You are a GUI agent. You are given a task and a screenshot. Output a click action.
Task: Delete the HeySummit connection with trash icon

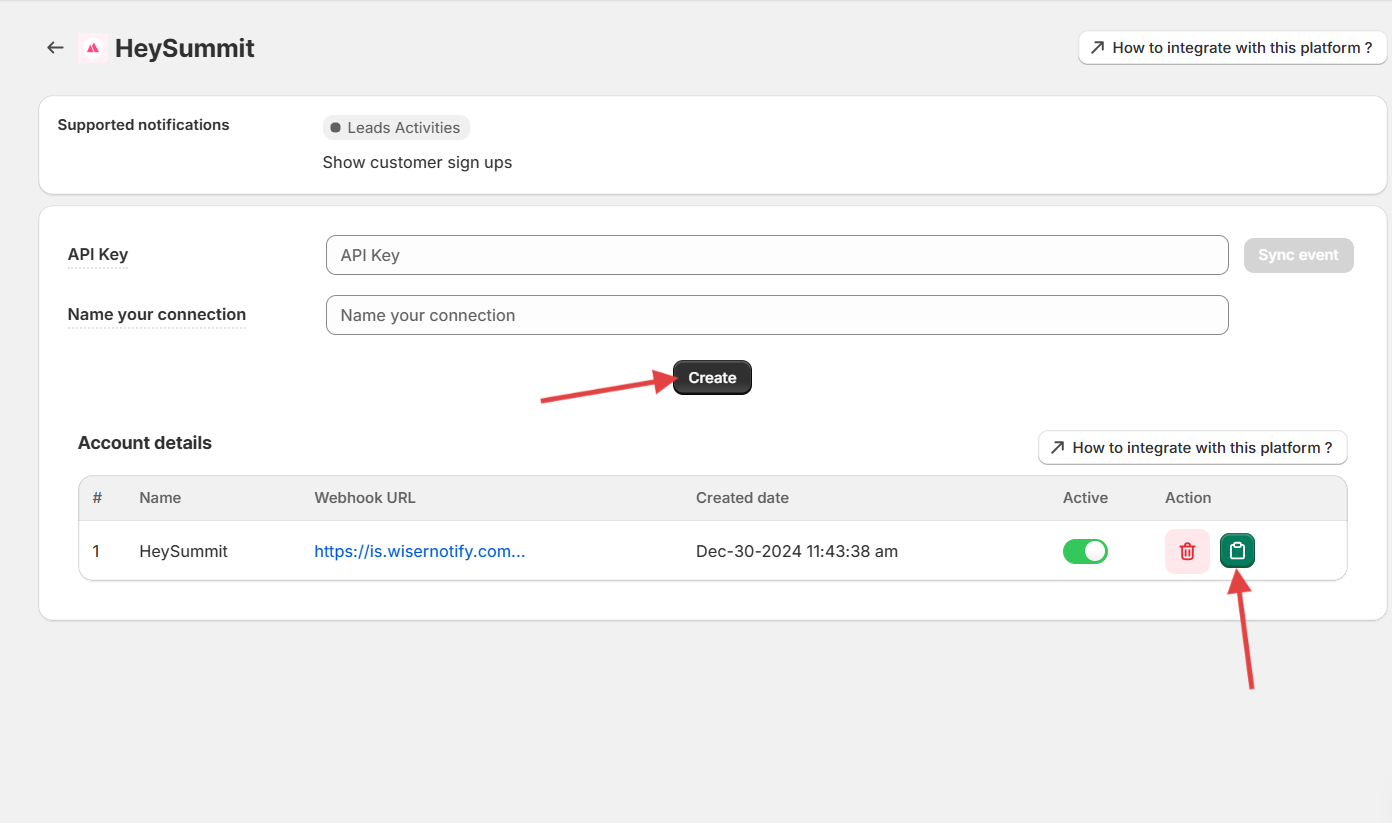[x=1187, y=551]
